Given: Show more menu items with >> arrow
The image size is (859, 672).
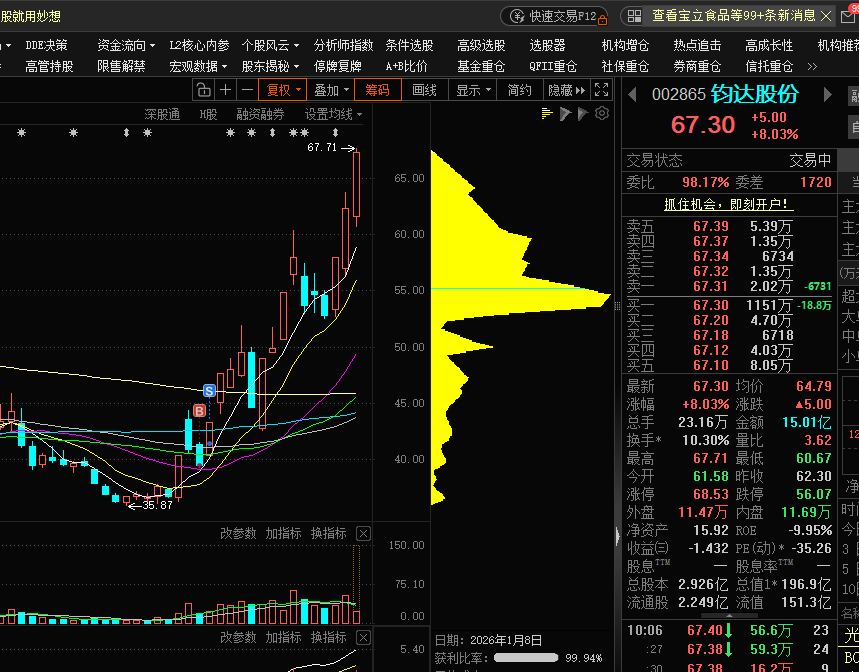Looking at the screenshot, I should (x=812, y=66).
